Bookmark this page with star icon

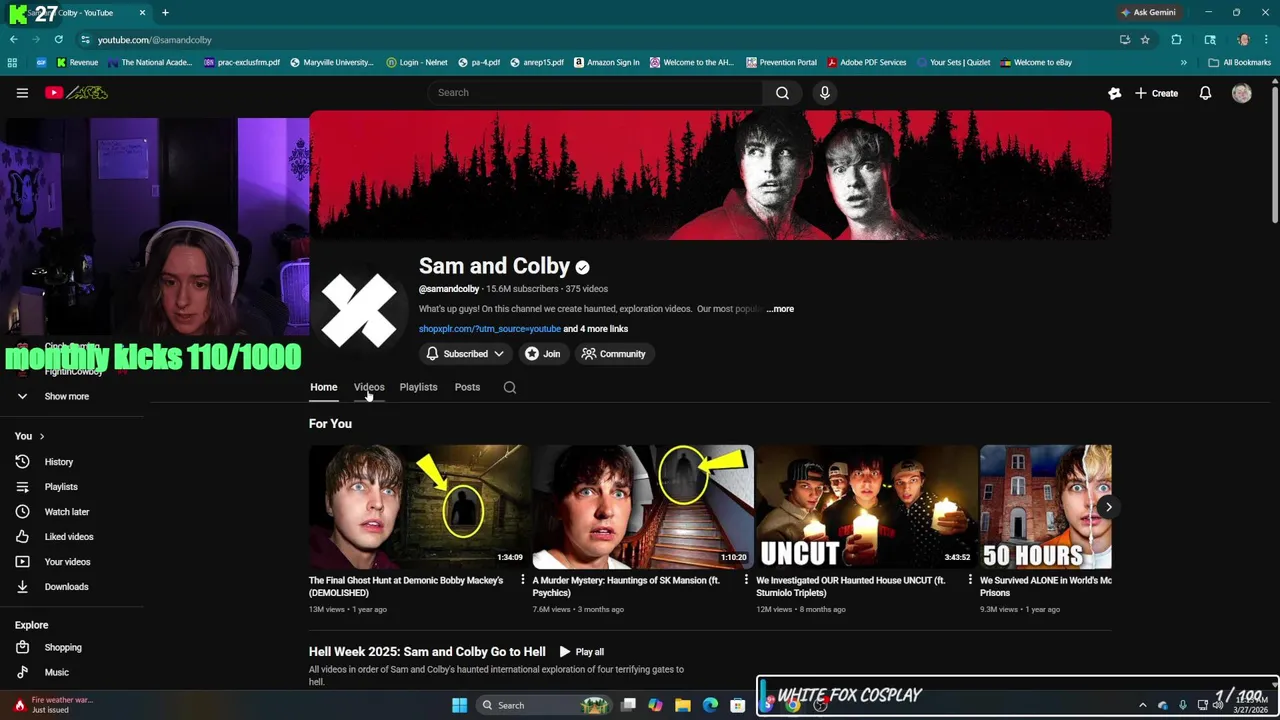pyautogui.click(x=1145, y=40)
